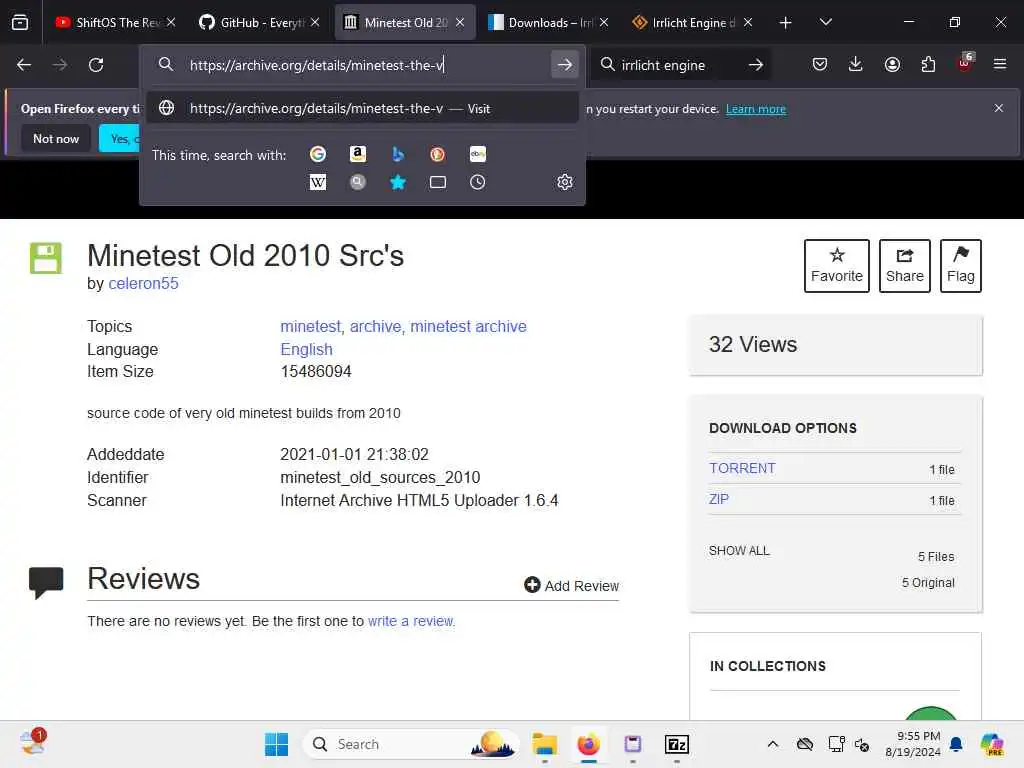Switch to the ShiftOS YouTube tab

coord(116,22)
